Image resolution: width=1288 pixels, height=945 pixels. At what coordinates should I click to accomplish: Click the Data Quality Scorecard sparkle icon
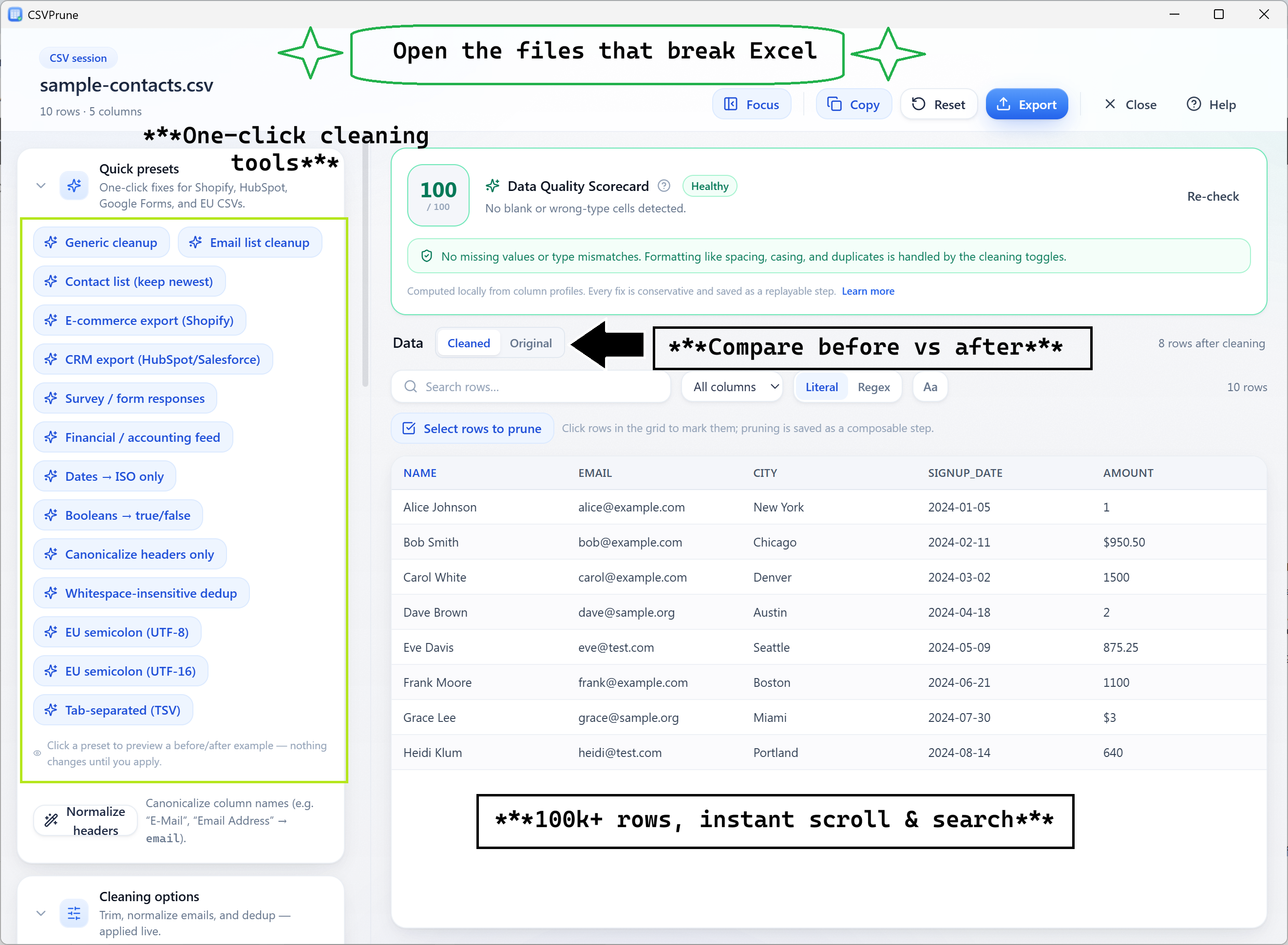click(x=492, y=186)
